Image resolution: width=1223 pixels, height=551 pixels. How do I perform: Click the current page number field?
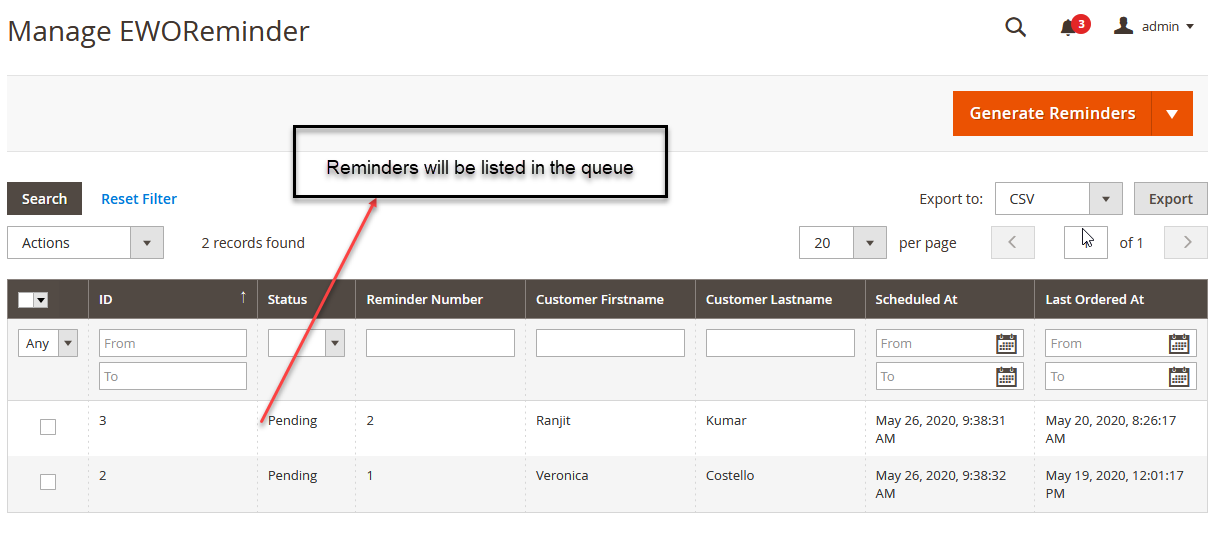click(x=1085, y=243)
